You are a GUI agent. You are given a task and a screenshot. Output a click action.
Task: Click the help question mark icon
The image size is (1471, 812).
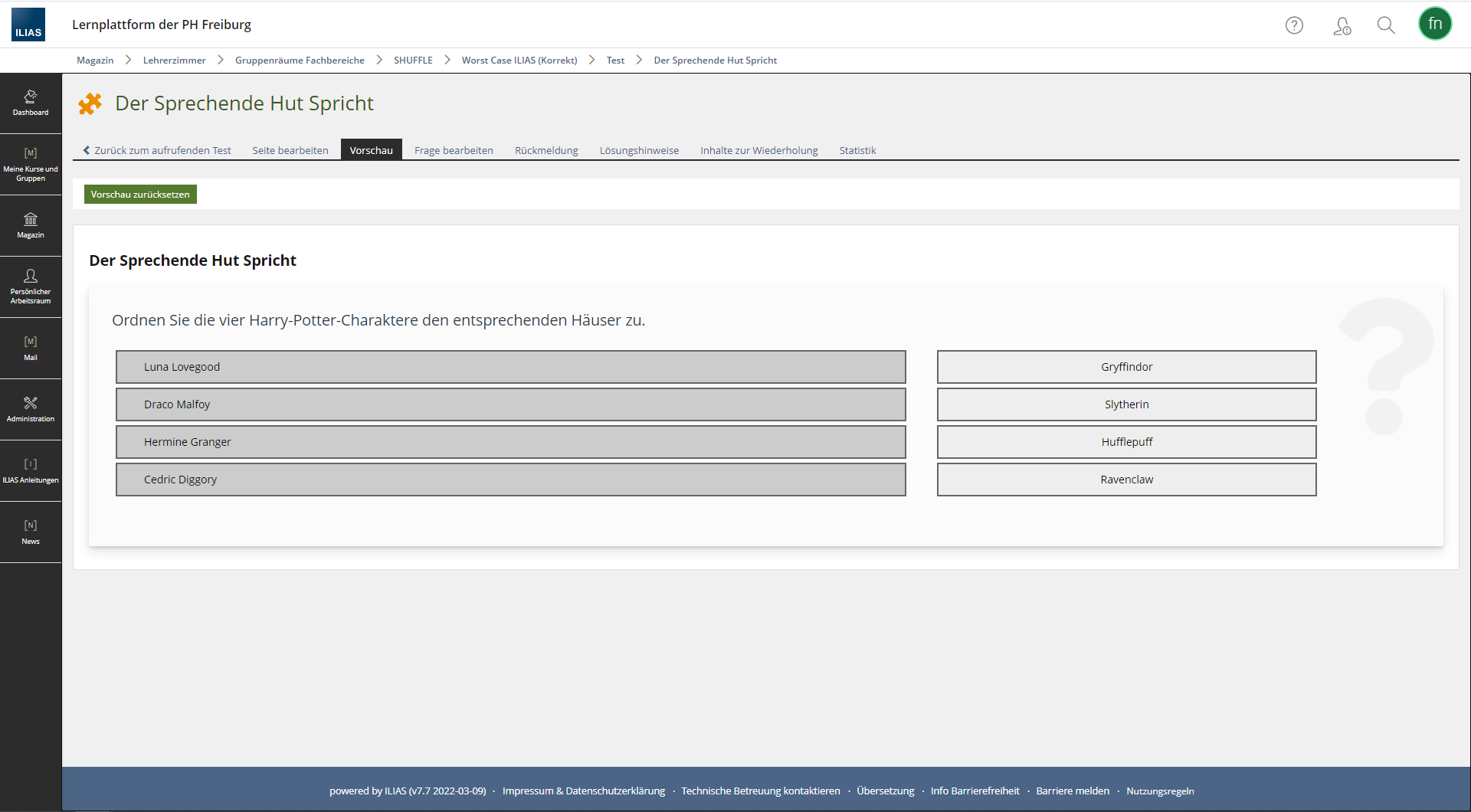pyautogui.click(x=1294, y=25)
